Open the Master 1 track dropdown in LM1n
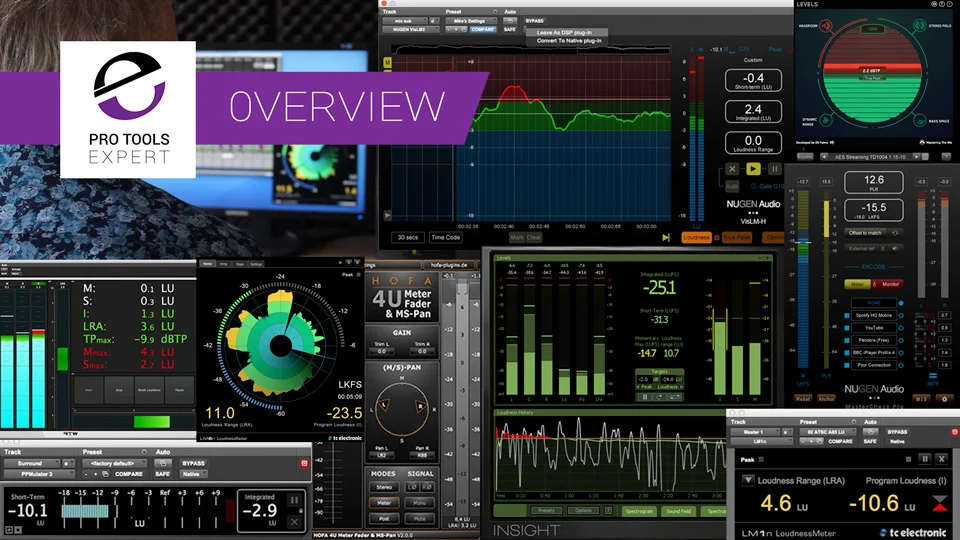This screenshot has width=960, height=540. (757, 432)
